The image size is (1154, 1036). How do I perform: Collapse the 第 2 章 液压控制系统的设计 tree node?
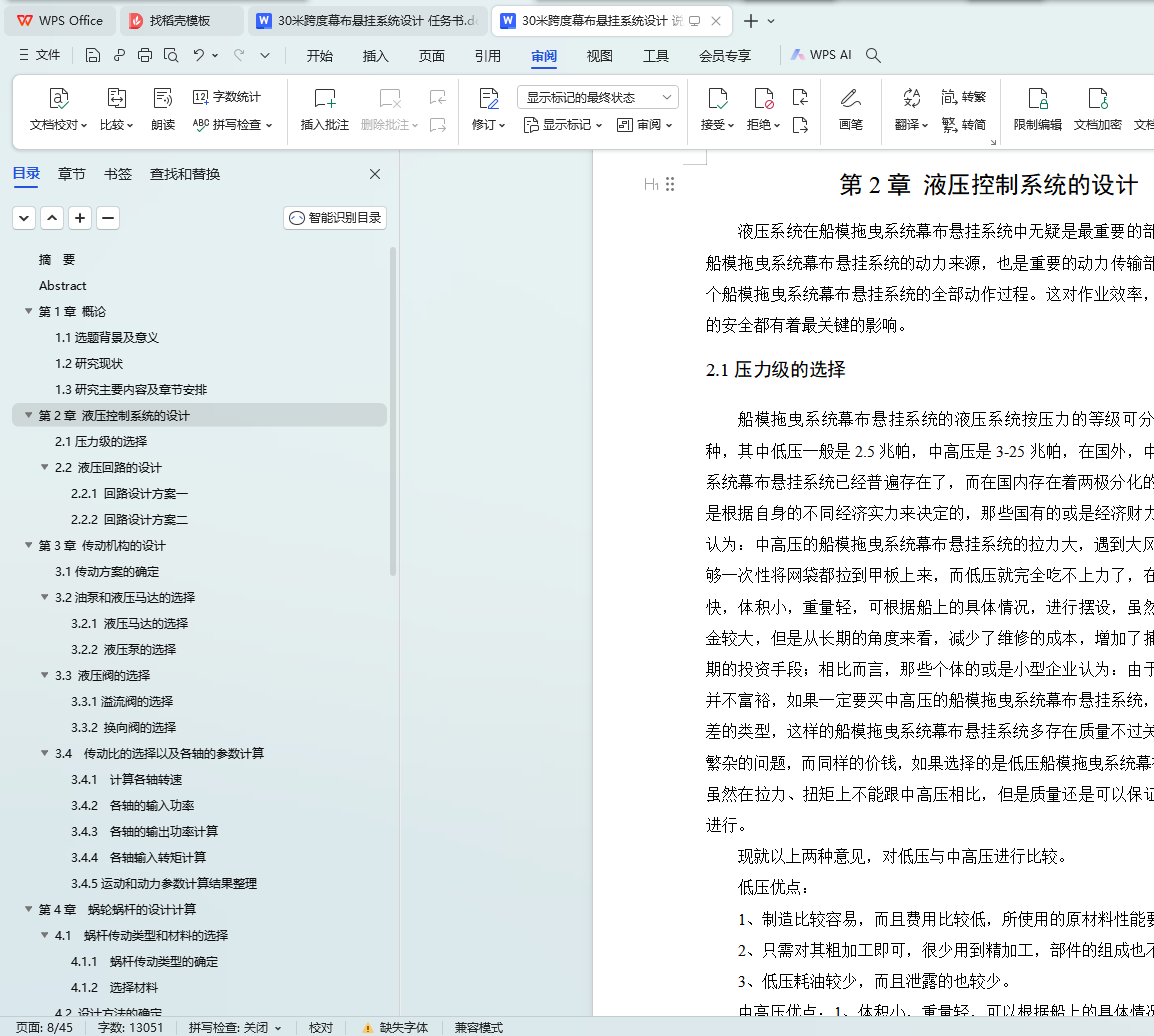tap(29, 415)
